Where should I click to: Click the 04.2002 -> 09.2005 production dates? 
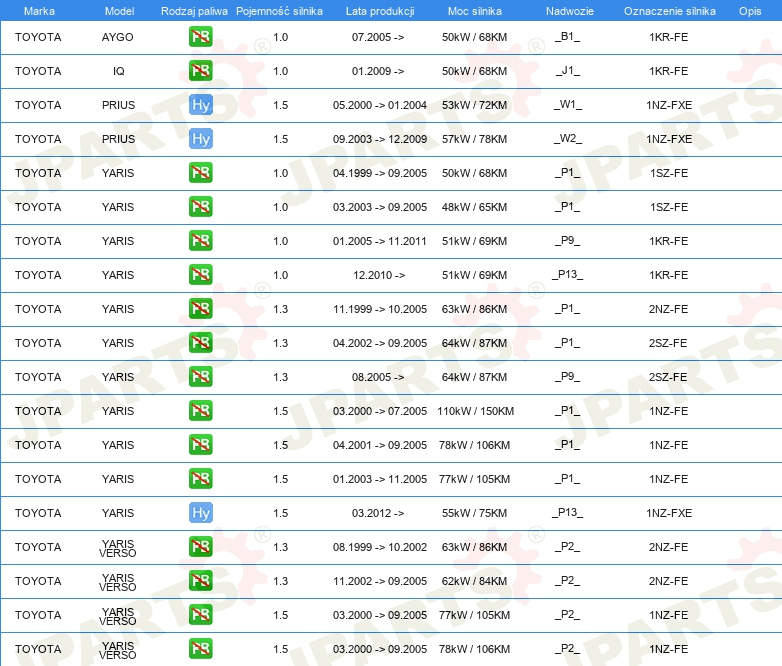coord(380,343)
